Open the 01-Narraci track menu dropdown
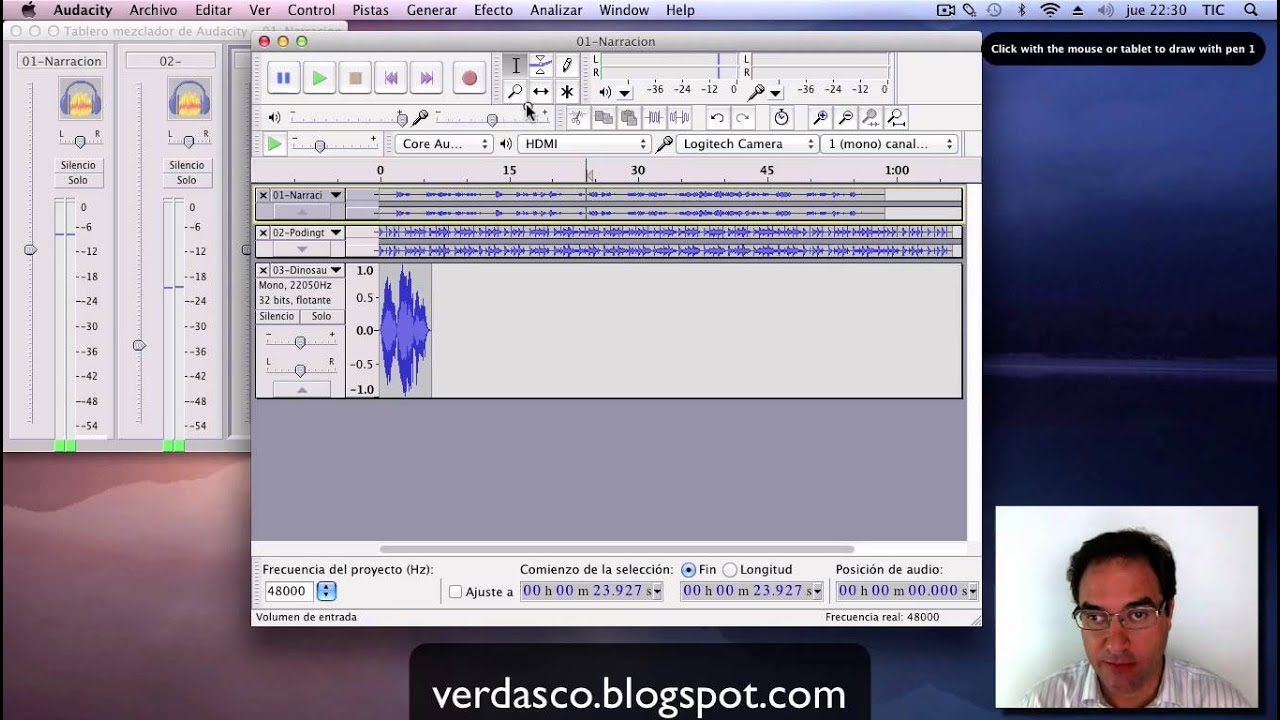This screenshot has width=1280, height=720. click(336, 195)
